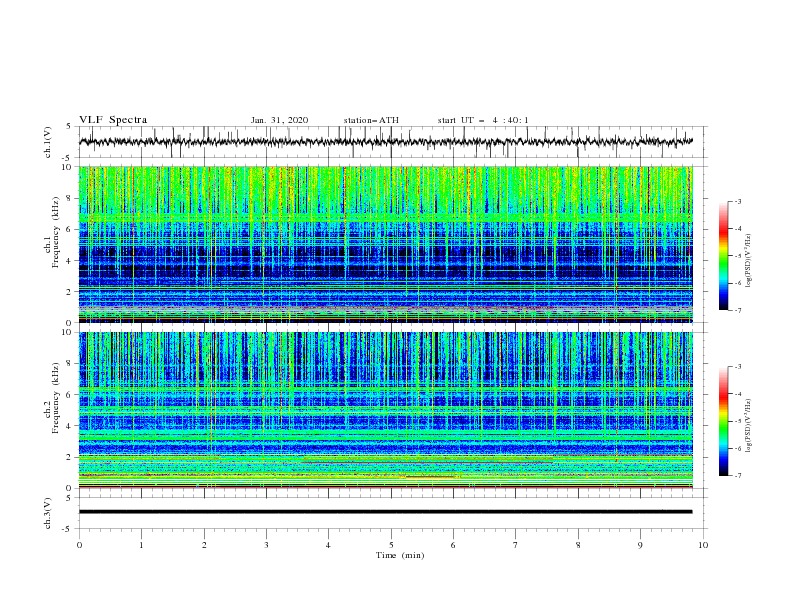Click time axis tick label "7"
This screenshot has height=612, width=792.
[516, 545]
